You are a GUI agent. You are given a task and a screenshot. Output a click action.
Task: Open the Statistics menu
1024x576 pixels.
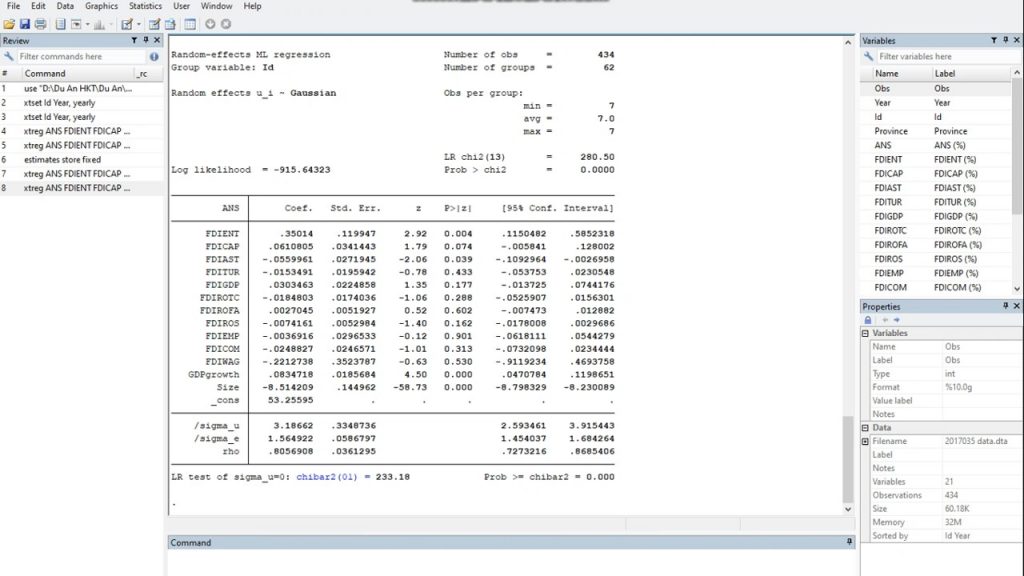(144, 5)
